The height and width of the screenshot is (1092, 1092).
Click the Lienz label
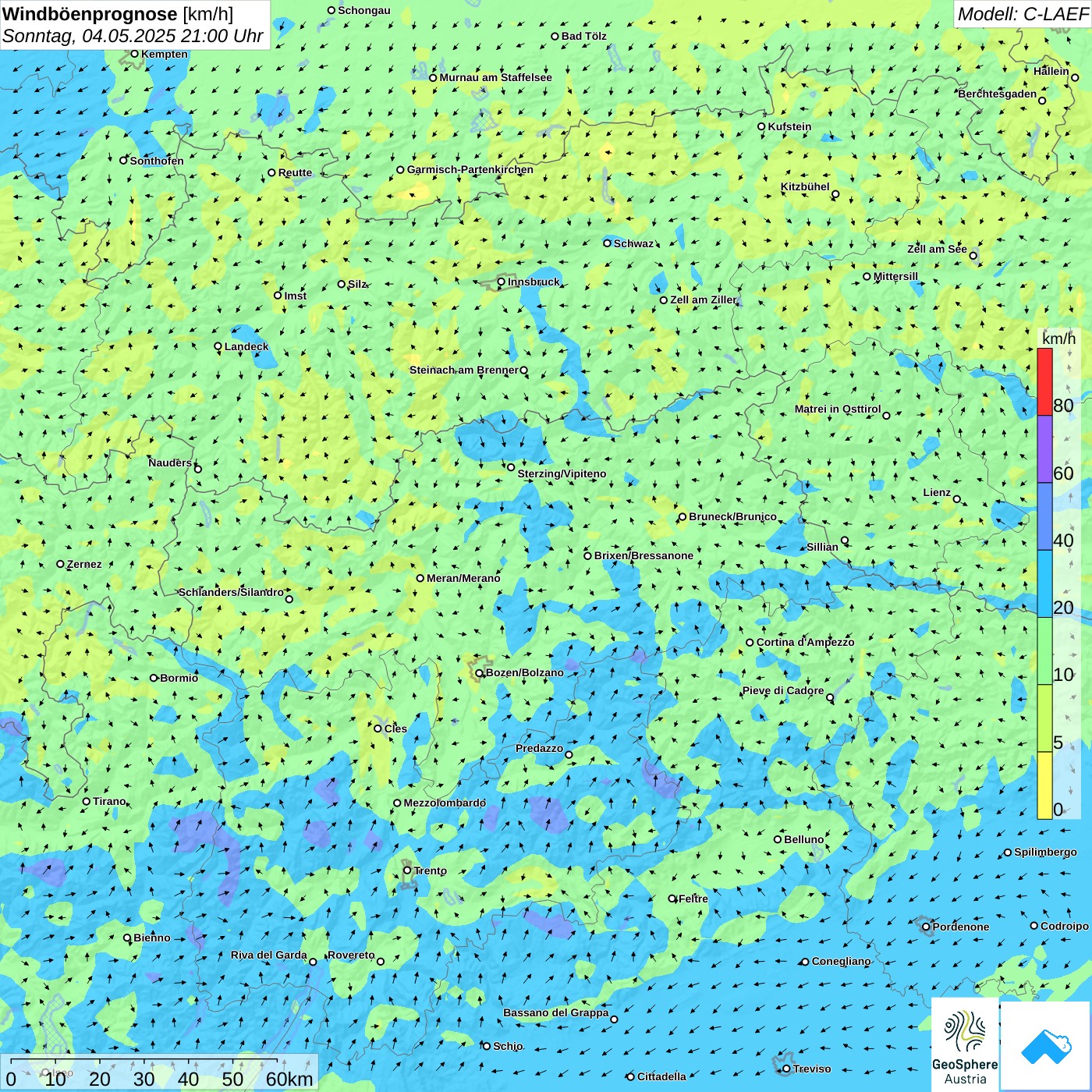(x=937, y=492)
